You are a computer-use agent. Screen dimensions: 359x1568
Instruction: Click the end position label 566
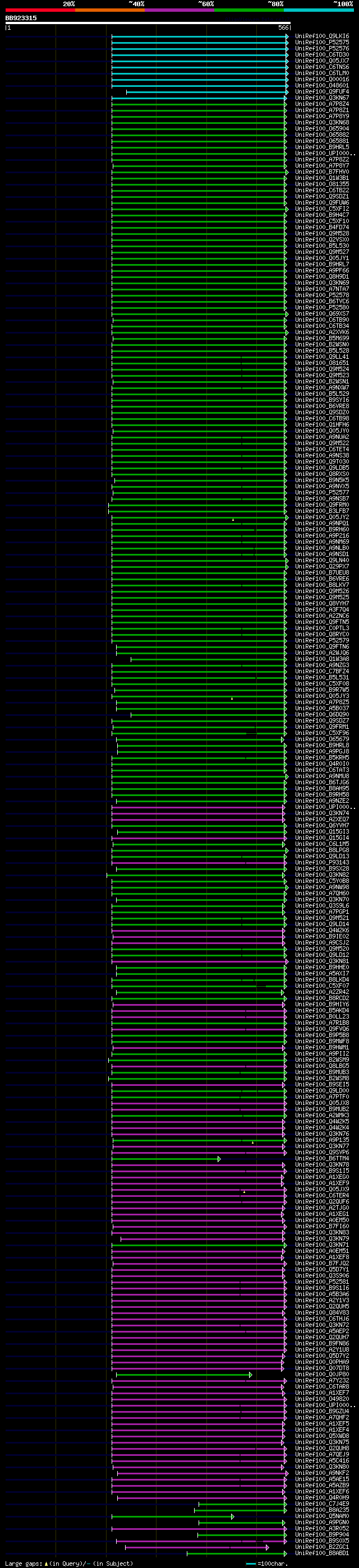coord(283,27)
